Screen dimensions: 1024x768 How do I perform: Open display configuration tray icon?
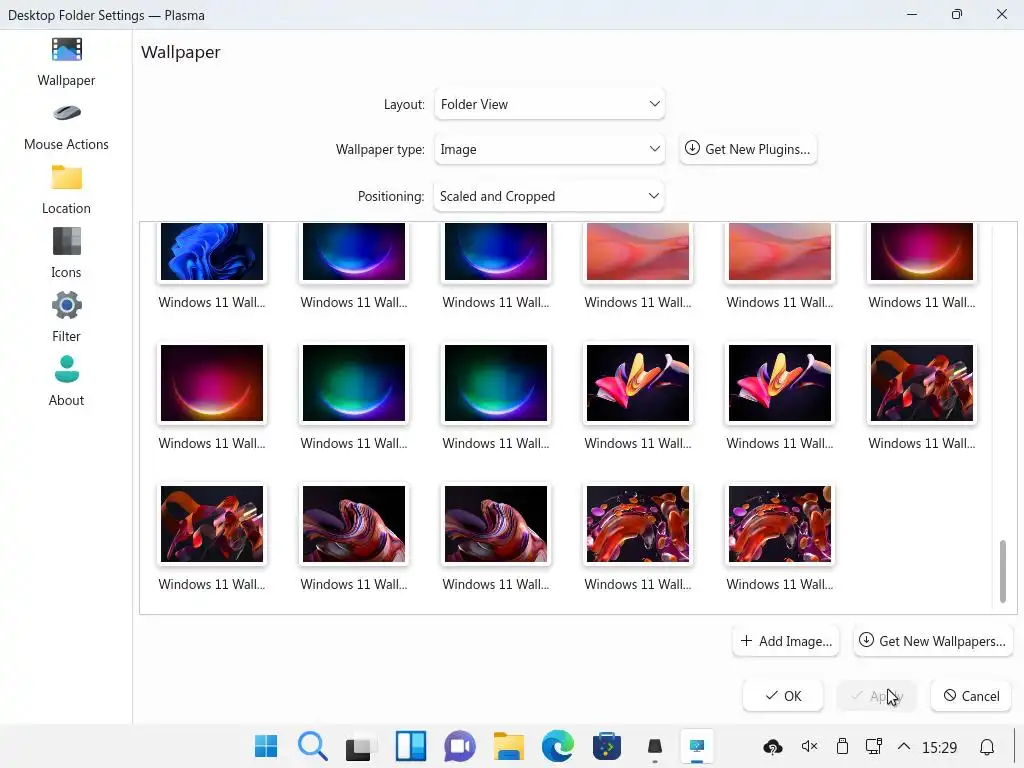click(x=874, y=746)
